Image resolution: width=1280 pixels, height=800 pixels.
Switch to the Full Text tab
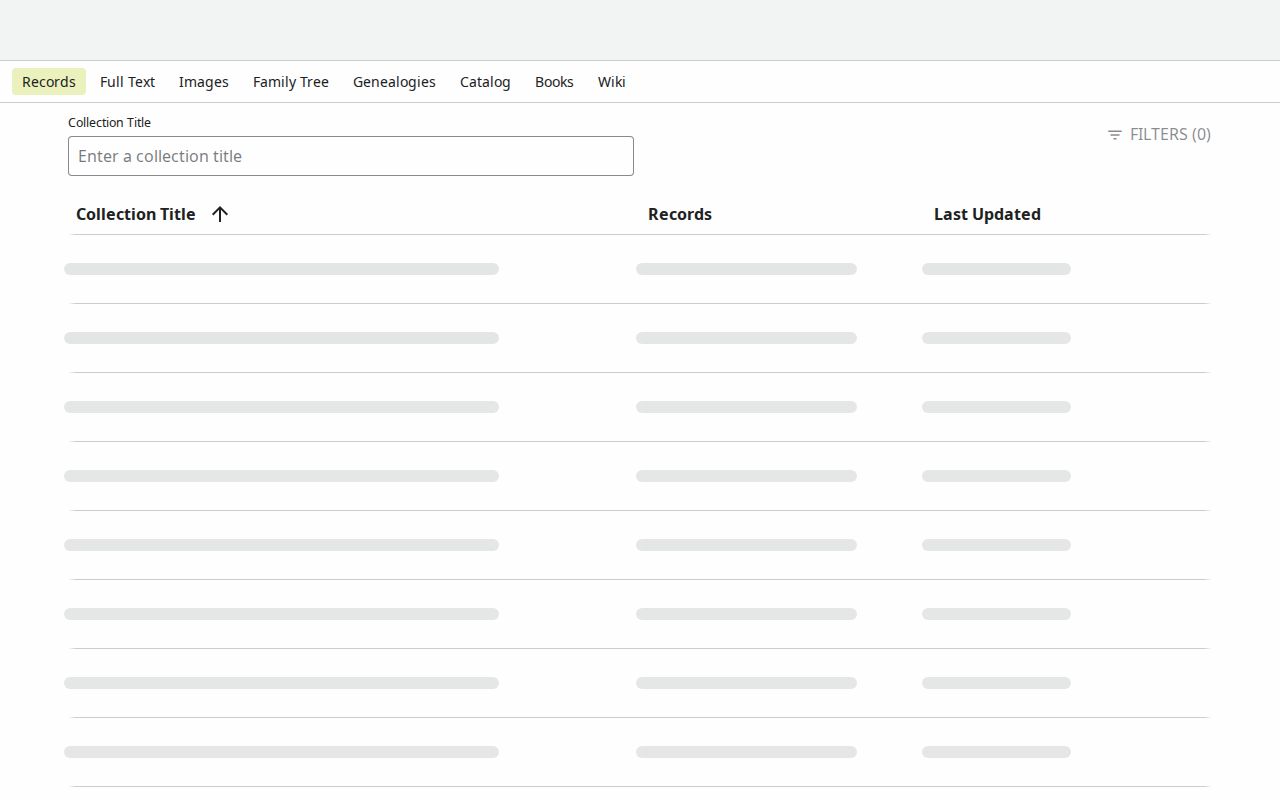(127, 82)
